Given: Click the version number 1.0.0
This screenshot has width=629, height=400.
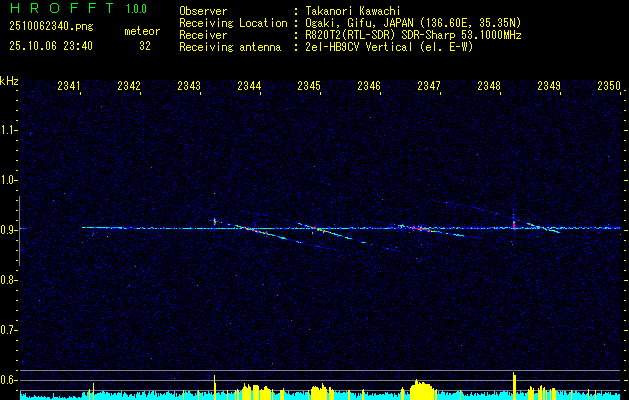Looking at the screenshot, I should coord(136,9).
